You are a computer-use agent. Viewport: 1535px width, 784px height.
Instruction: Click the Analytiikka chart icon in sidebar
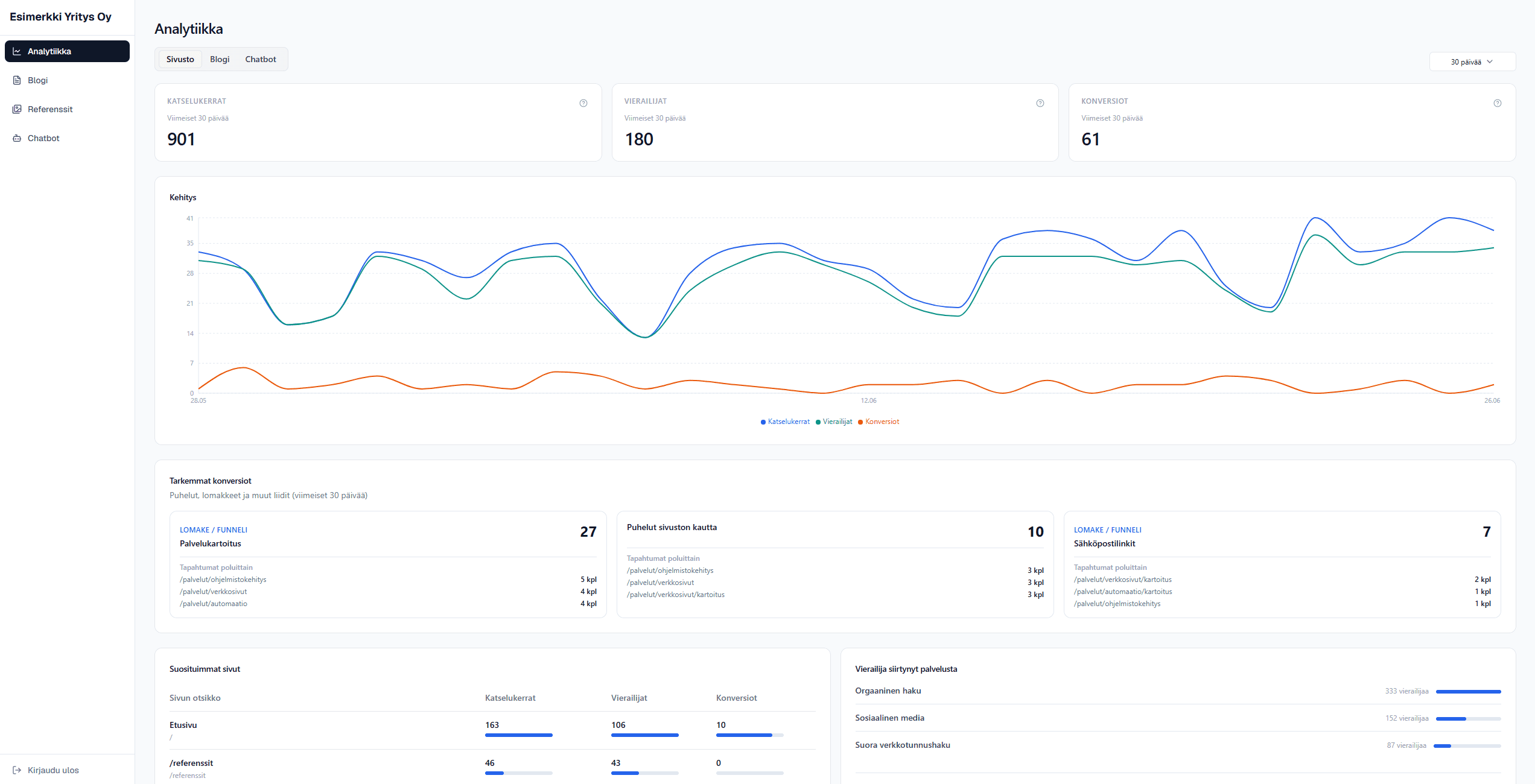tap(17, 51)
